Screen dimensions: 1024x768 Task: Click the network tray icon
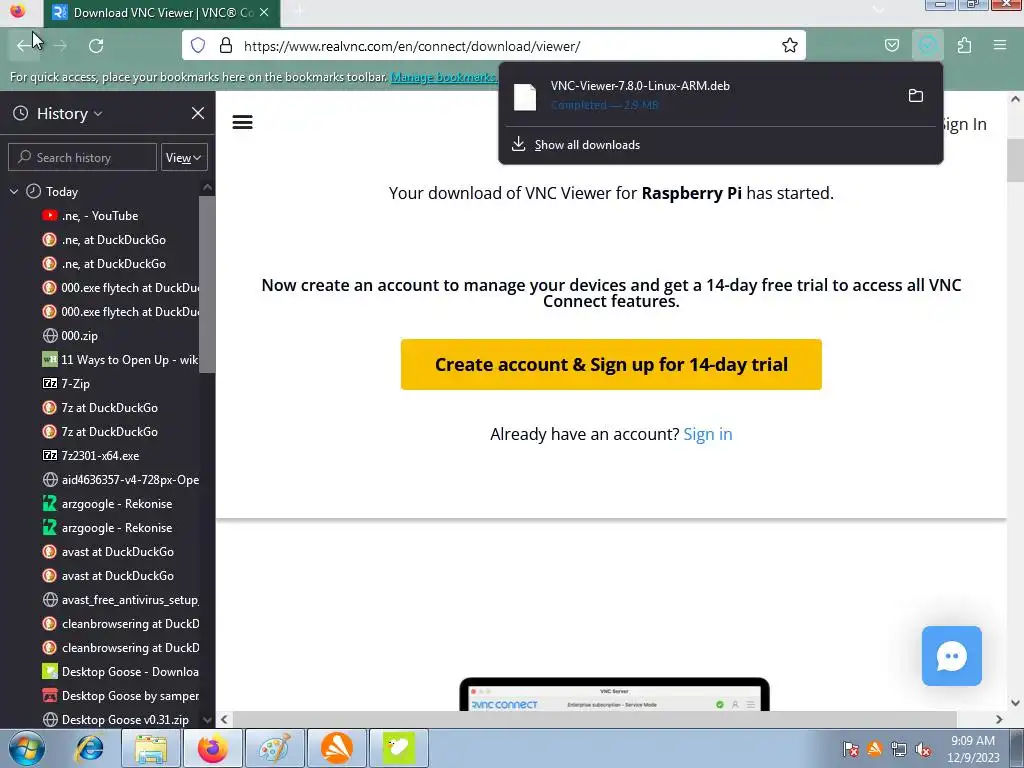click(x=899, y=749)
